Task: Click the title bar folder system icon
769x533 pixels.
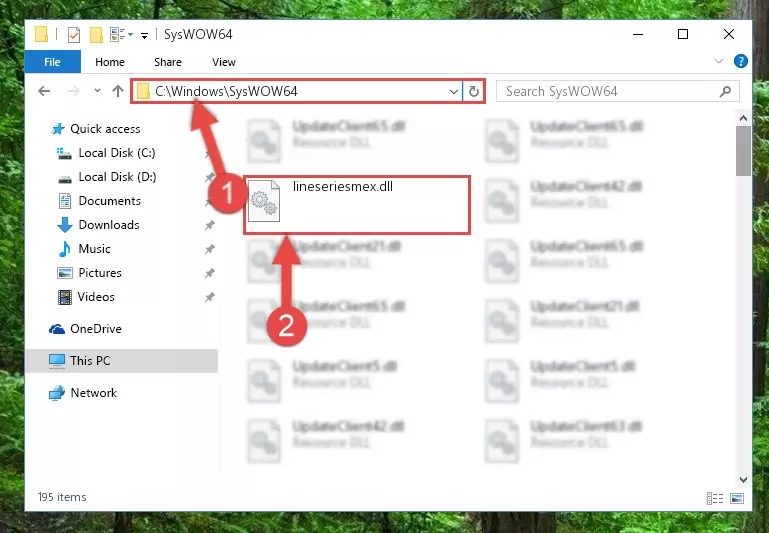Action: point(42,34)
